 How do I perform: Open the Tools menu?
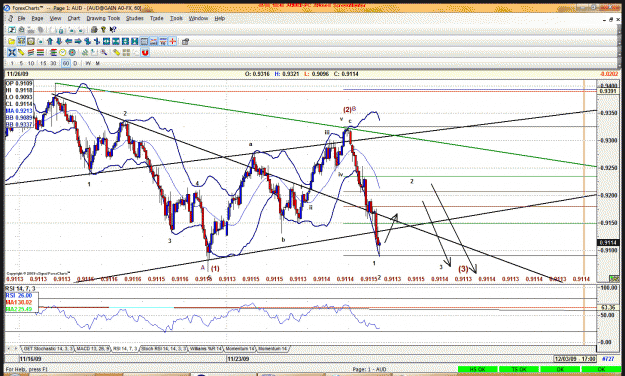pyautogui.click(x=176, y=18)
